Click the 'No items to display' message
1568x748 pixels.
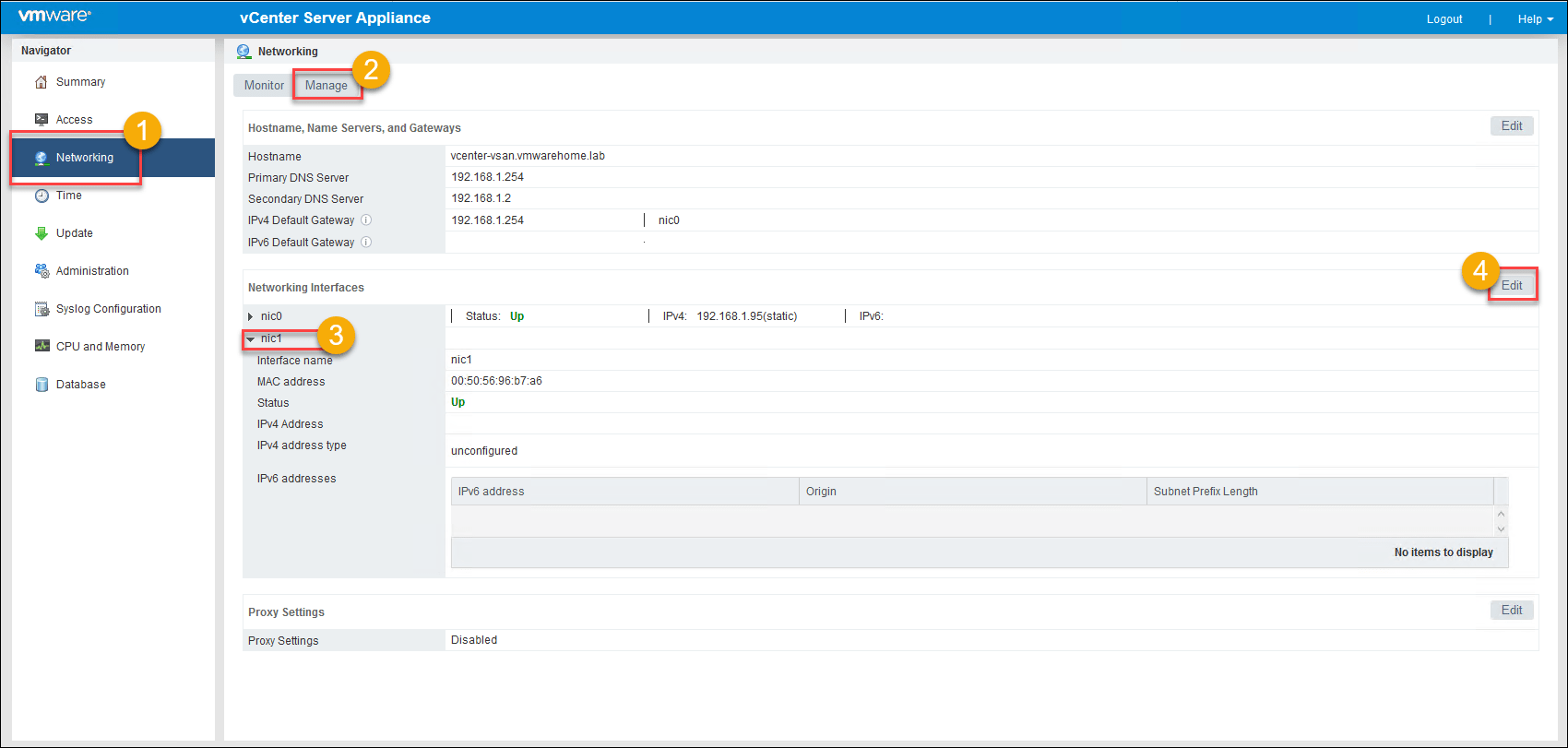coord(1443,552)
